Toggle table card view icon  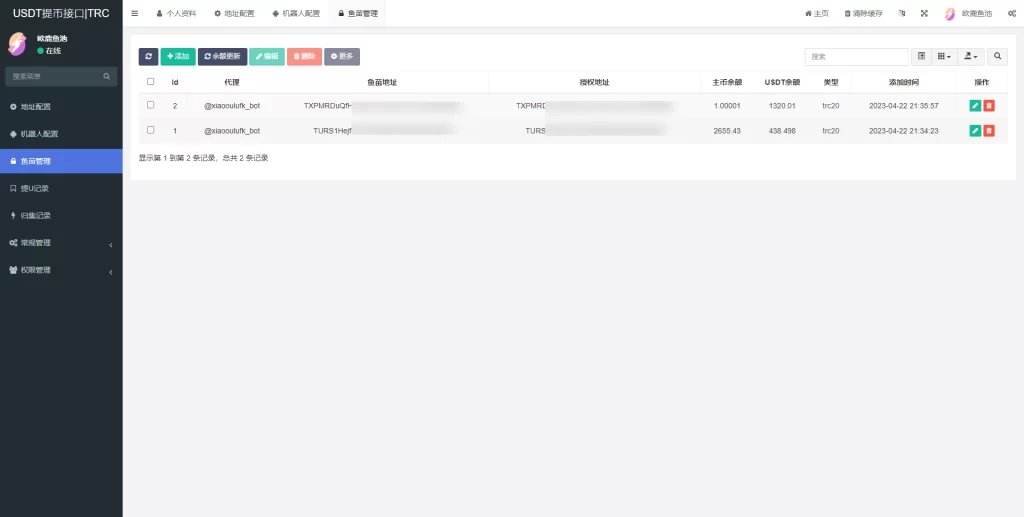tap(921, 57)
